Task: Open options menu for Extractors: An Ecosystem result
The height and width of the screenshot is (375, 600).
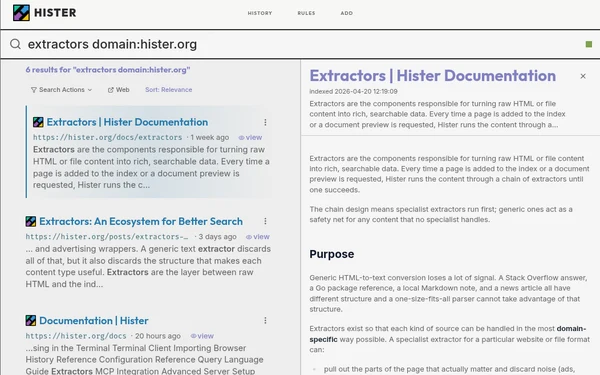Action: (265, 221)
